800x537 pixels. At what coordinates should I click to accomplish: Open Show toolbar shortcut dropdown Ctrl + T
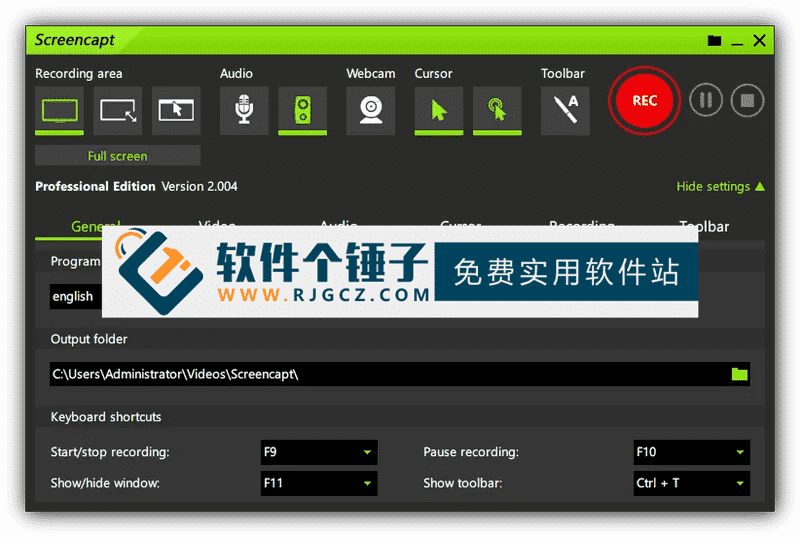(692, 483)
